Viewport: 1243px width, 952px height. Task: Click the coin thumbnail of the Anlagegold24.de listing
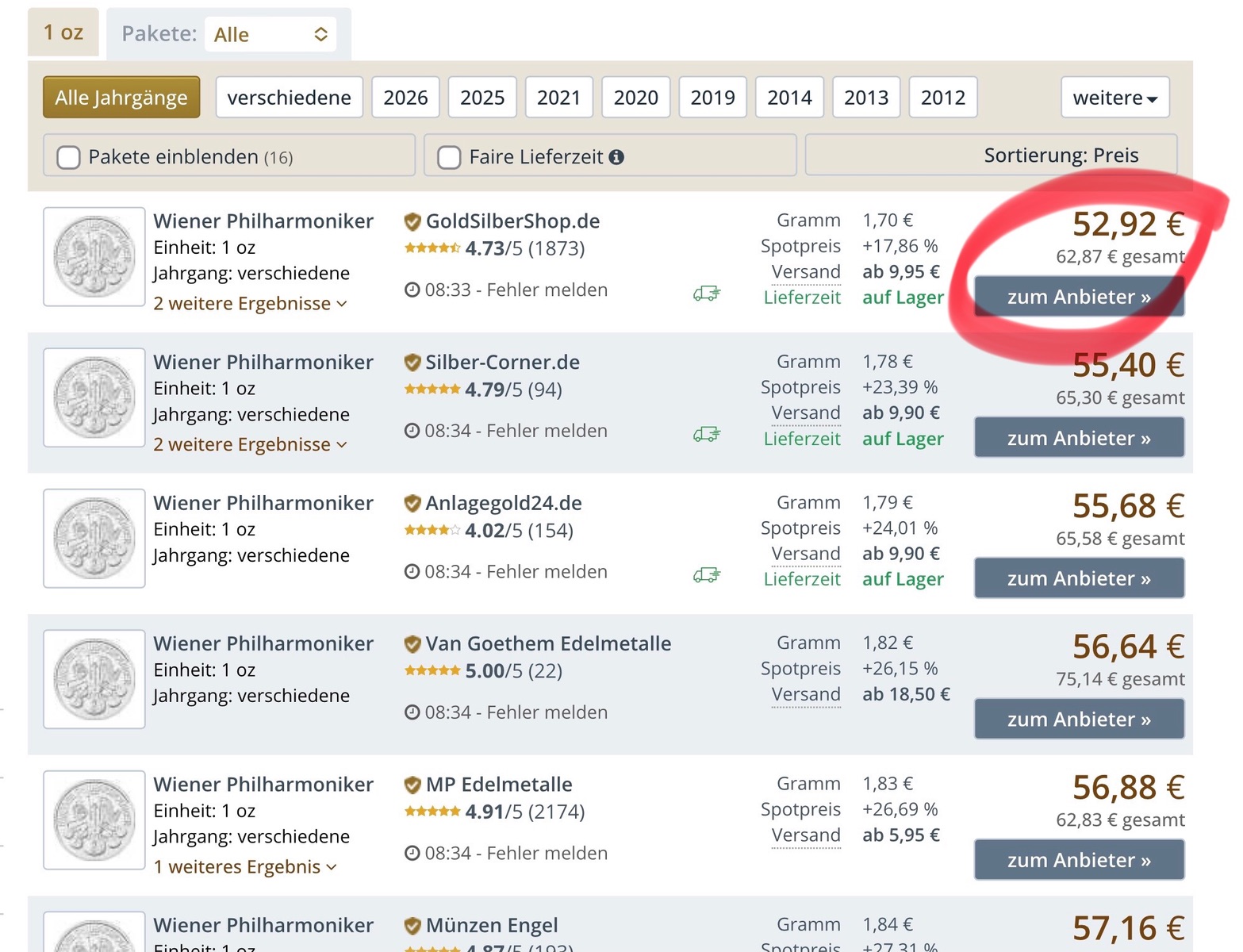pyautogui.click(x=94, y=538)
